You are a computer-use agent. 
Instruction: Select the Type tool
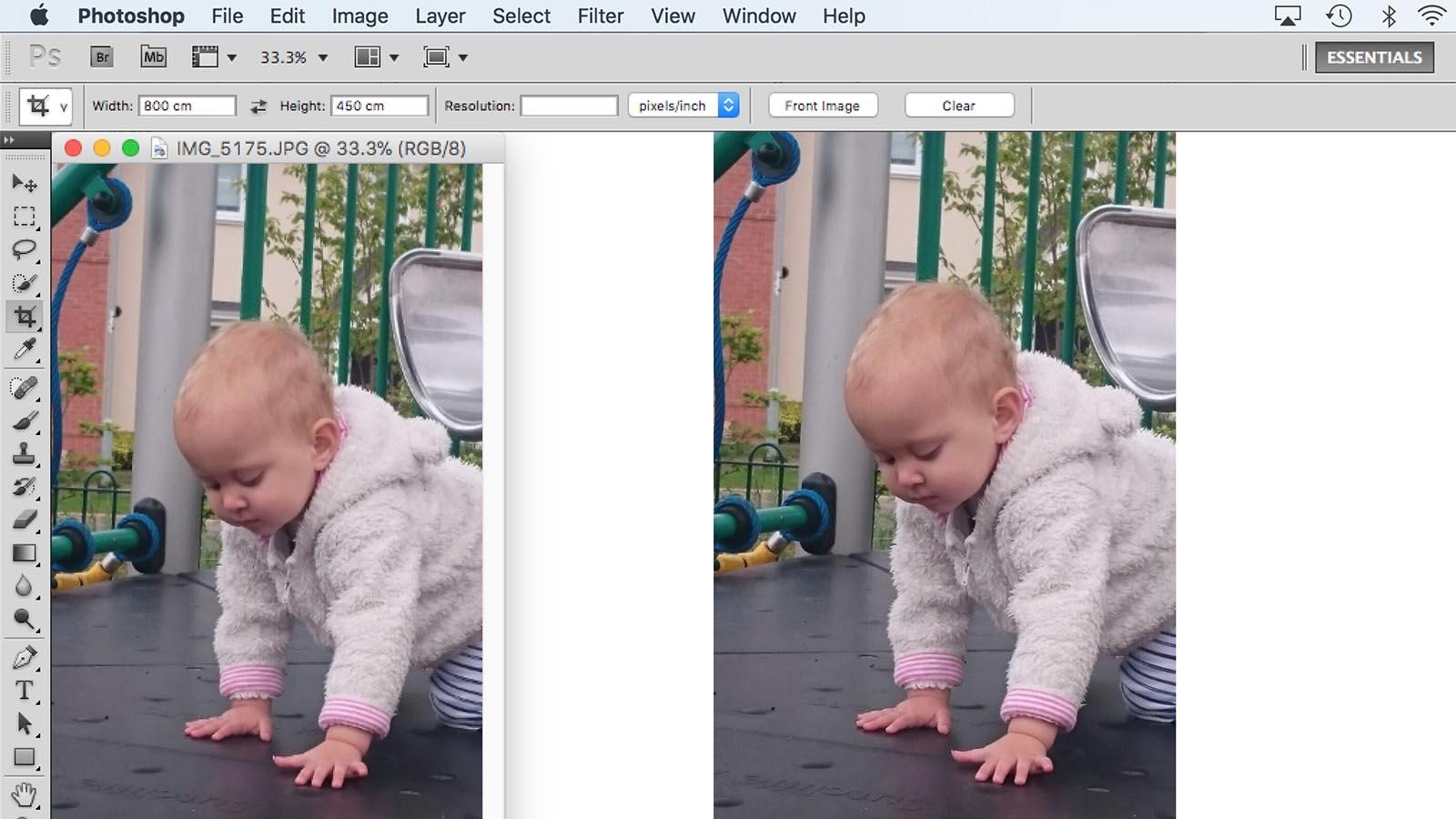25,691
